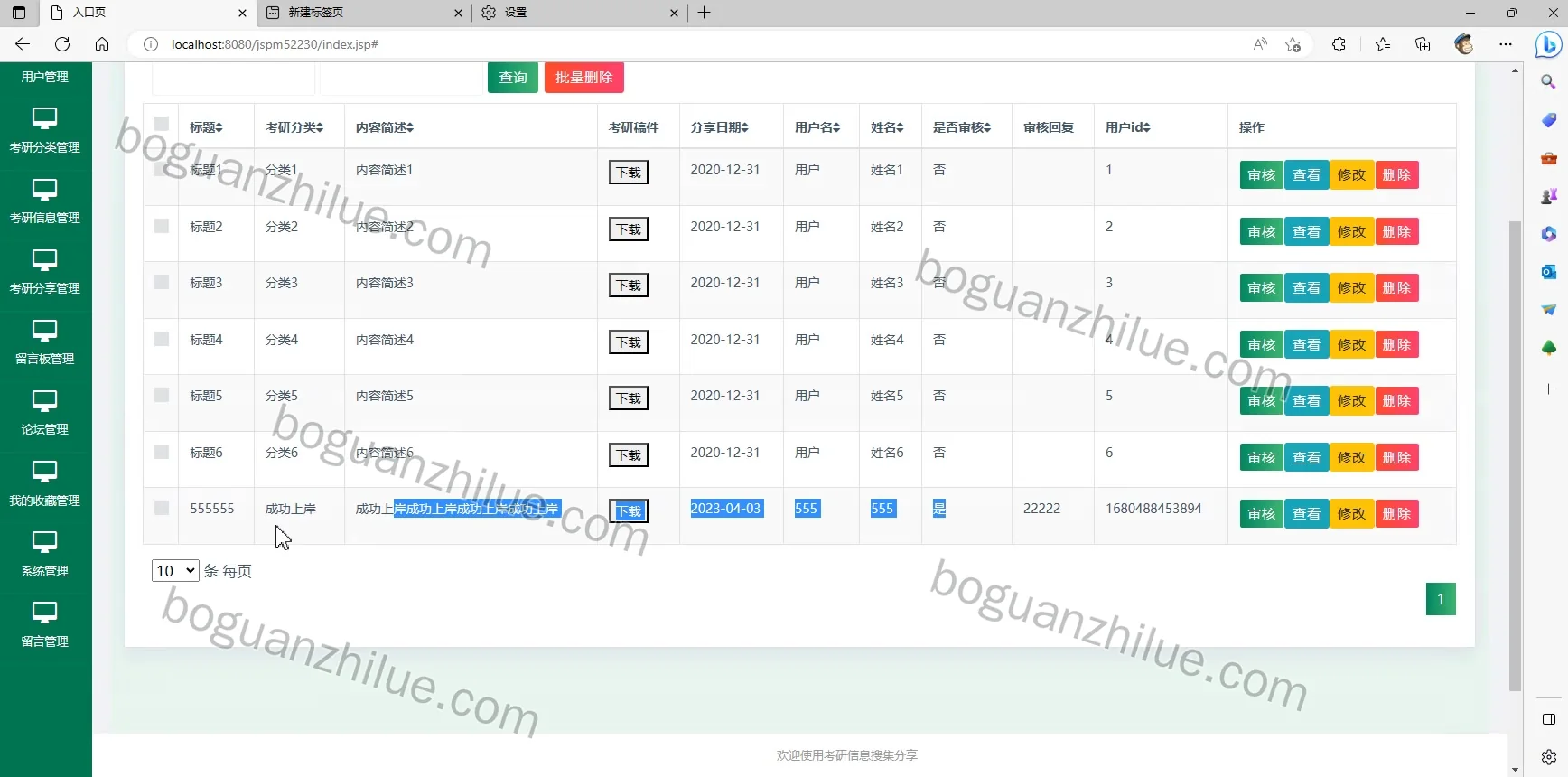
Task: Check the row checkbox for 标题5
Action: coord(162,395)
